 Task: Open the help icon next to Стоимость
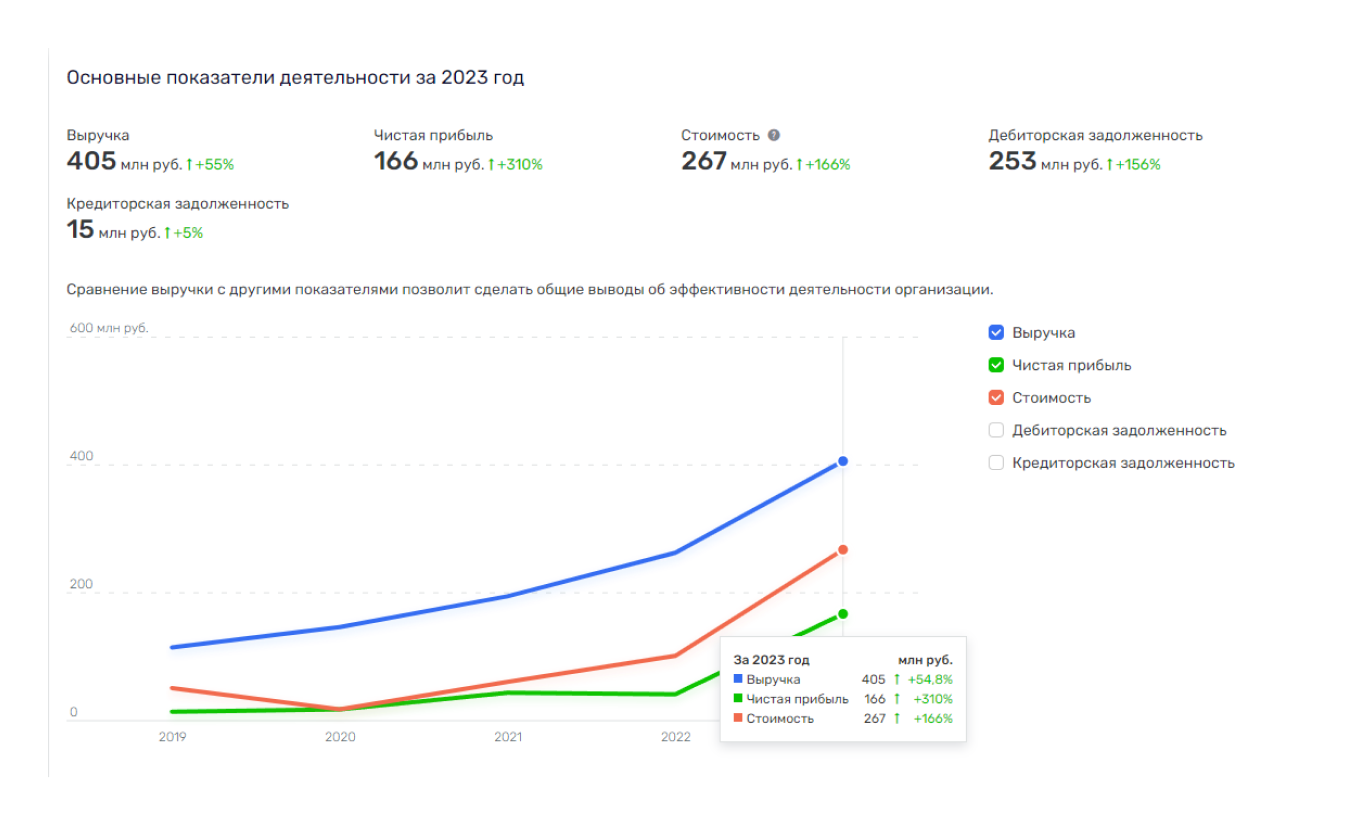[x=774, y=135]
